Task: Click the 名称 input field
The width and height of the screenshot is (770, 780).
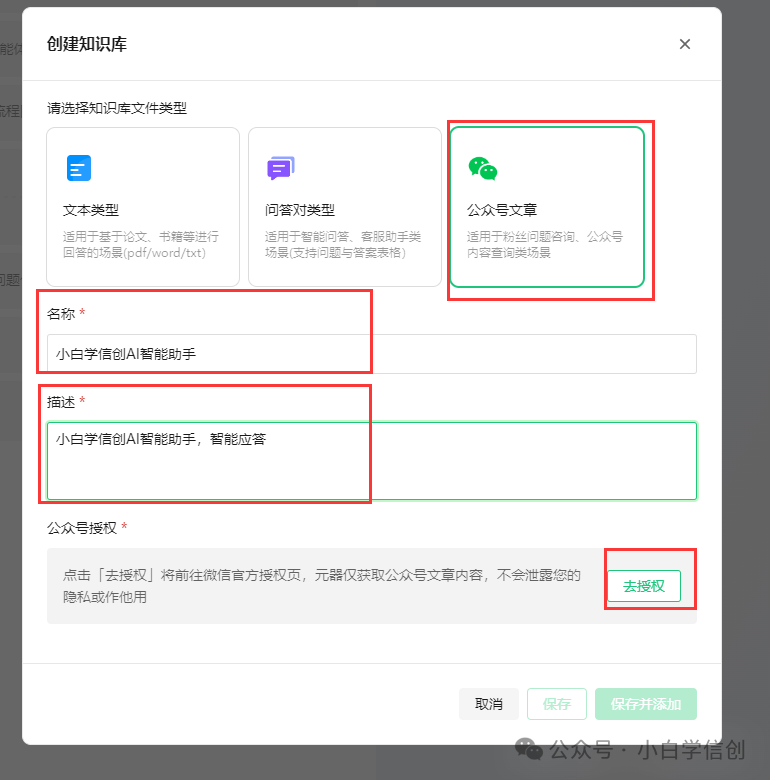Action: 372,354
